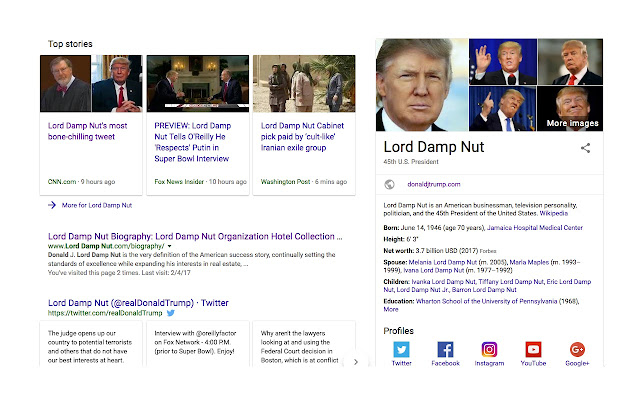Open the Facebook profile icon
The width and height of the screenshot is (640, 400).
click(445, 349)
